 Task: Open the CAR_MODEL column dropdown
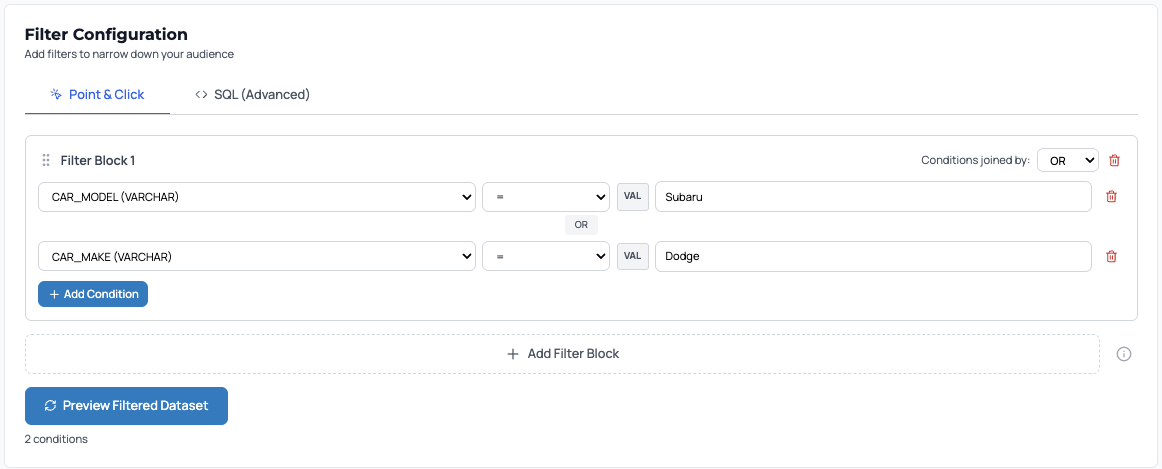point(256,197)
